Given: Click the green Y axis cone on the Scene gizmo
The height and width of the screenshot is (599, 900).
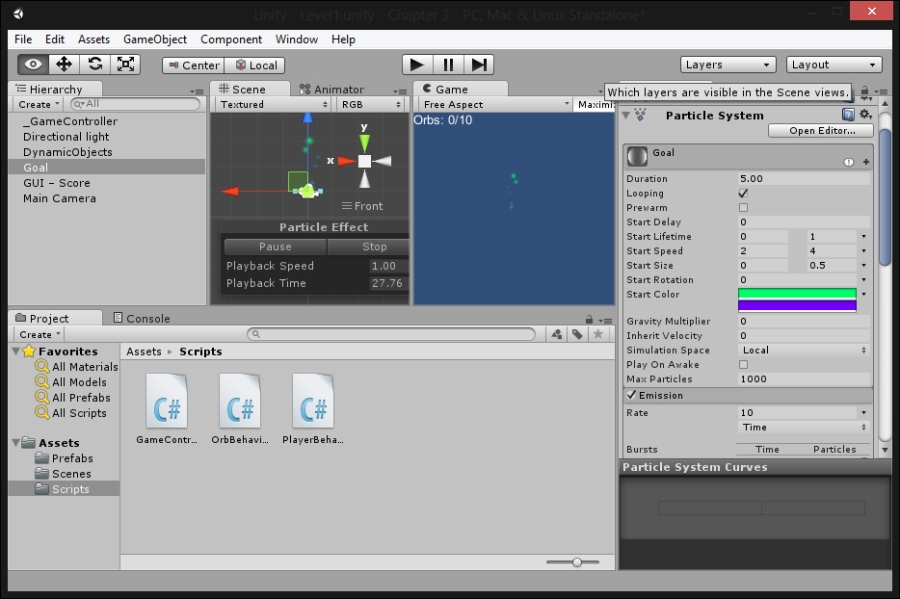Looking at the screenshot, I should 364,142.
